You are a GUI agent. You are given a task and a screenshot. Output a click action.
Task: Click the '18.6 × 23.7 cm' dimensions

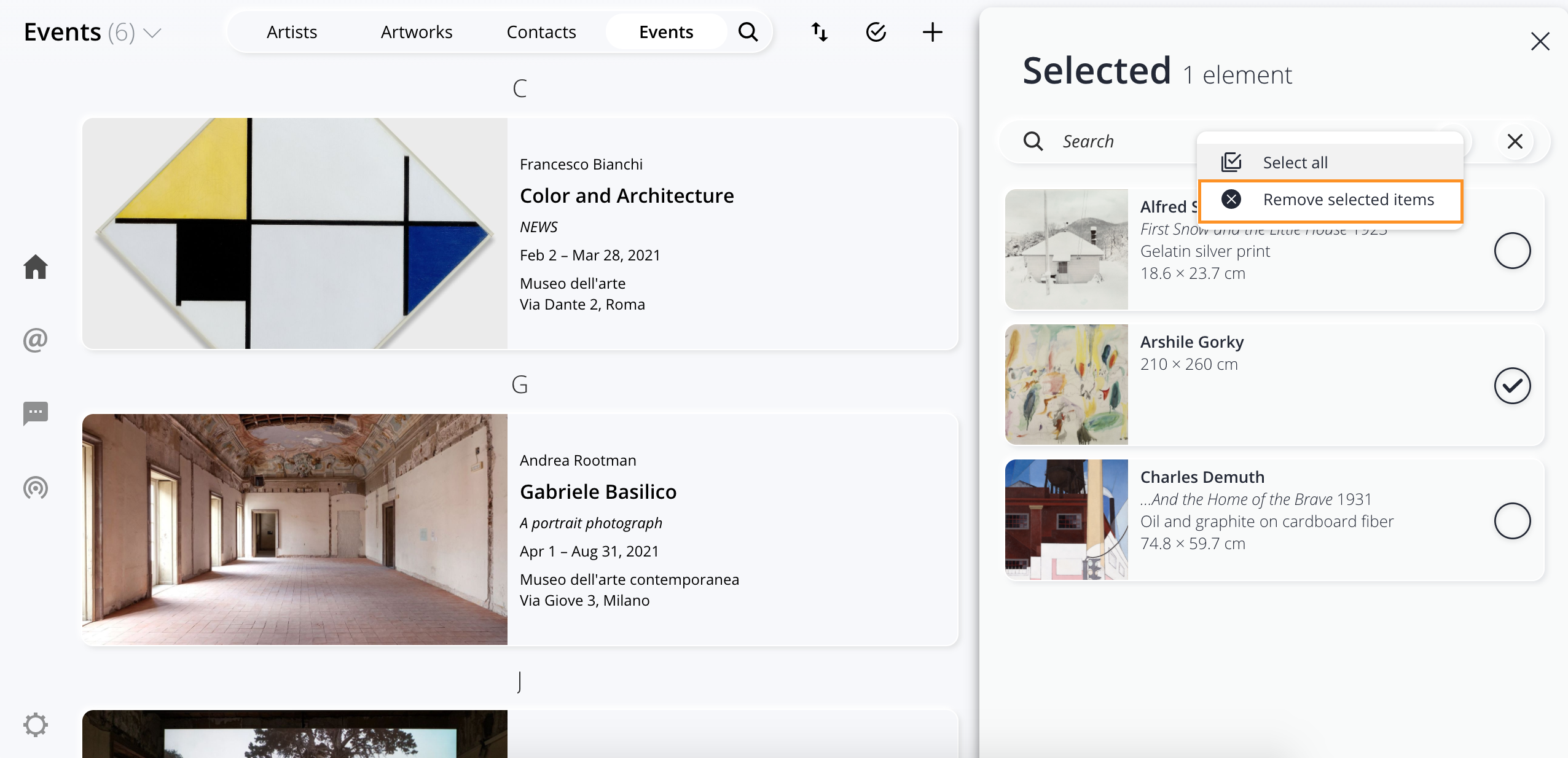tap(1193, 273)
